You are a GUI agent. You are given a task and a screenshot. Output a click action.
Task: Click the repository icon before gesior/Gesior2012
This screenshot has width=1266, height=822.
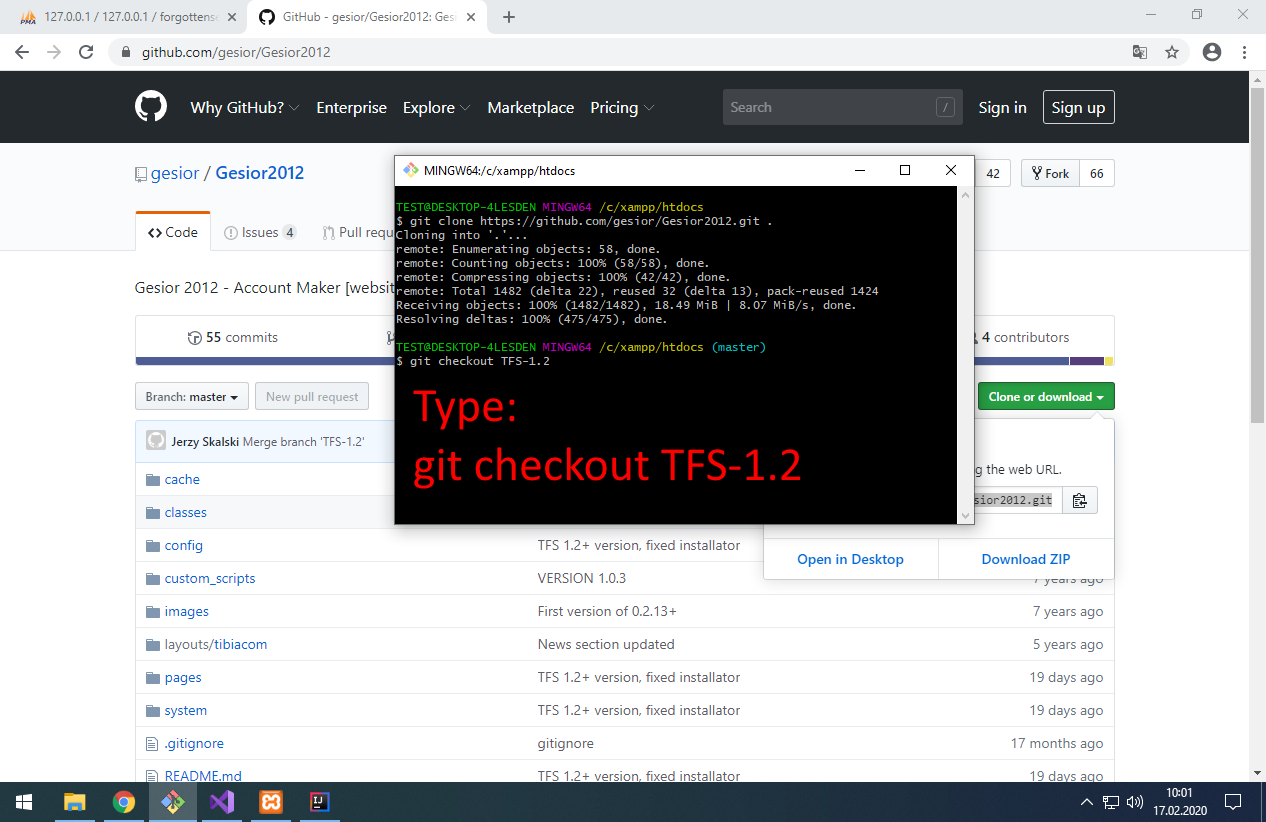tap(140, 172)
